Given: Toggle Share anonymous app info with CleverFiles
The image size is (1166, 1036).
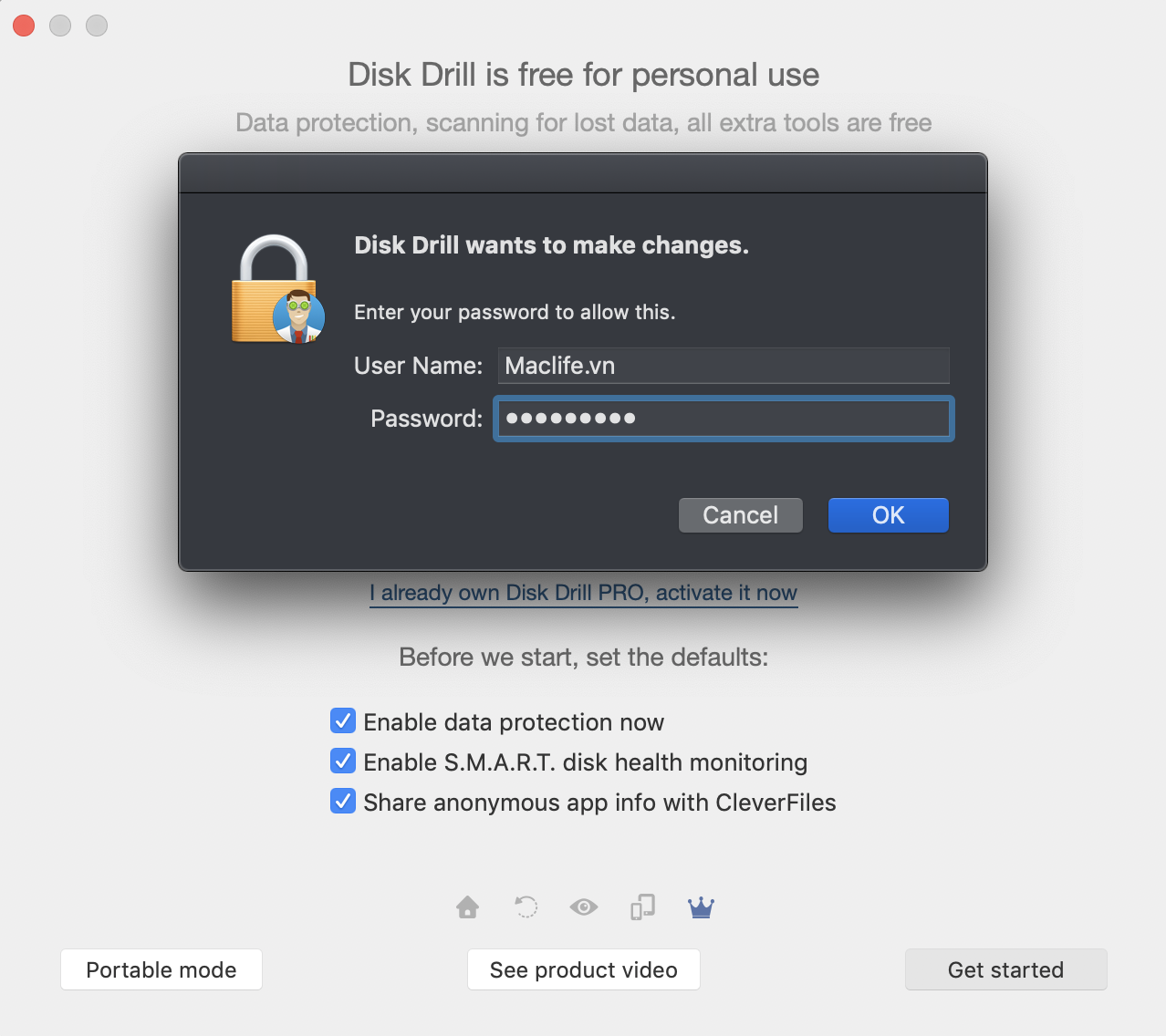Looking at the screenshot, I should click(342, 801).
